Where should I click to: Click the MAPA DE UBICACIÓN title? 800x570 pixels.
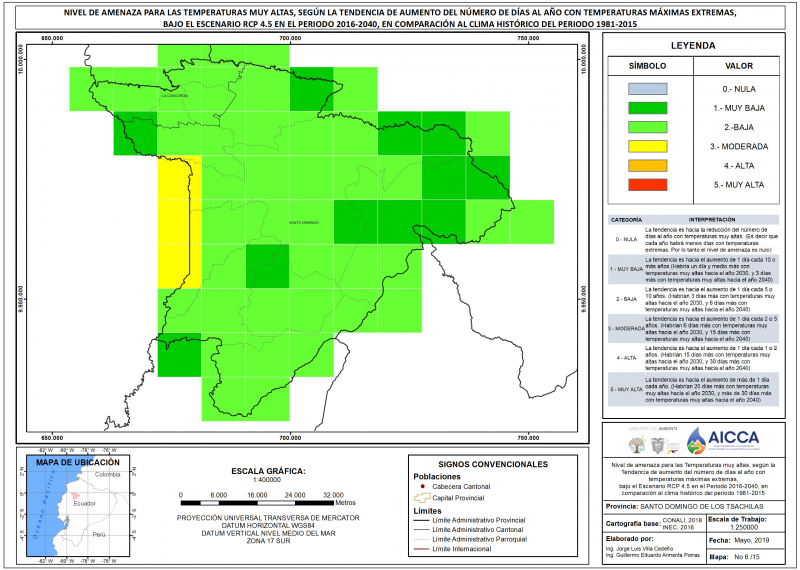pyautogui.click(x=77, y=462)
